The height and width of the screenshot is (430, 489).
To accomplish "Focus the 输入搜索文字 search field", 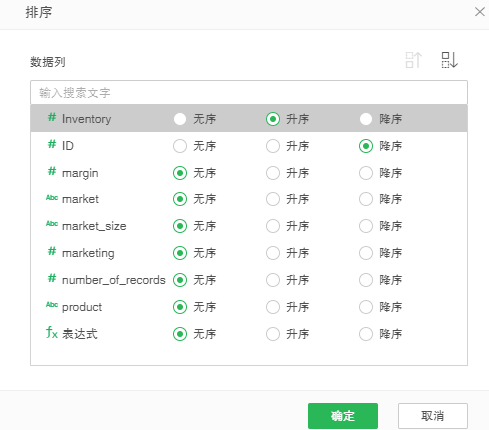I will click(249, 92).
